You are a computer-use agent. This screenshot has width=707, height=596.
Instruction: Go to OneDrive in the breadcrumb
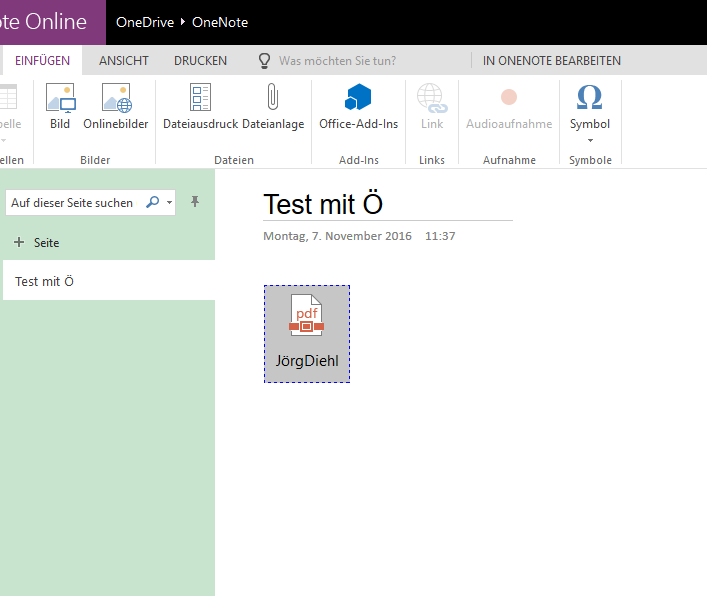(145, 22)
